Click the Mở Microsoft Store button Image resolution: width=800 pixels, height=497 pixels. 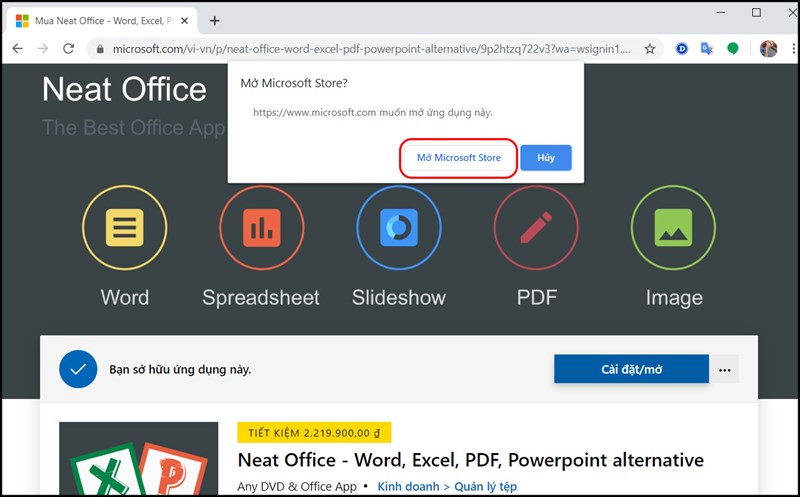[x=459, y=158]
